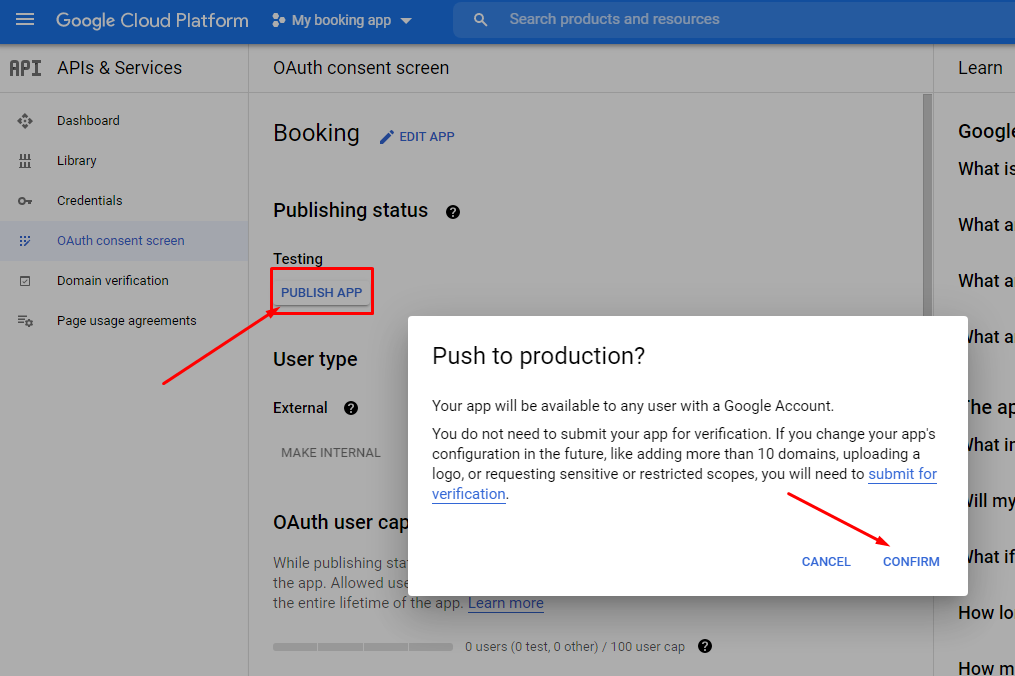Click the Publish App button
The image size is (1015, 676).
pos(321,293)
